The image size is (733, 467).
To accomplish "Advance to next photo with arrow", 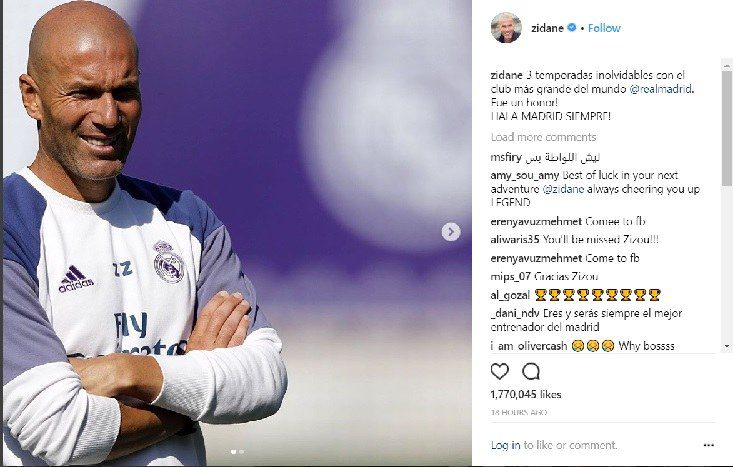I will click(451, 232).
